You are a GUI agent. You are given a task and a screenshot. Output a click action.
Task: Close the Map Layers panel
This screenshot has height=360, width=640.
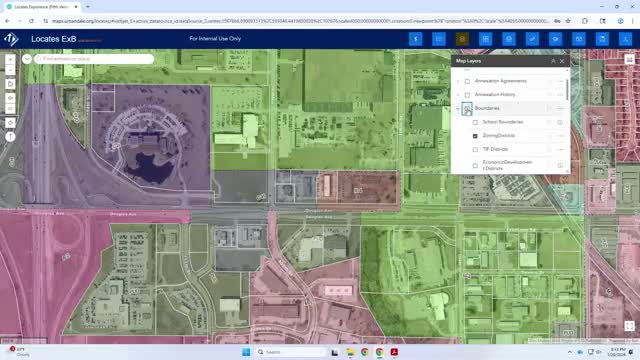(x=562, y=61)
